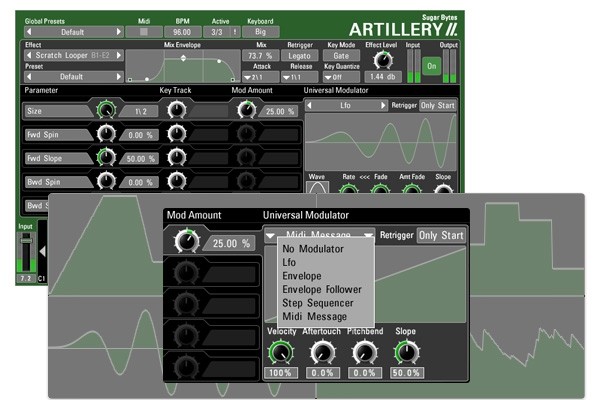Click the Mix 73.7 % value field

click(x=261, y=56)
